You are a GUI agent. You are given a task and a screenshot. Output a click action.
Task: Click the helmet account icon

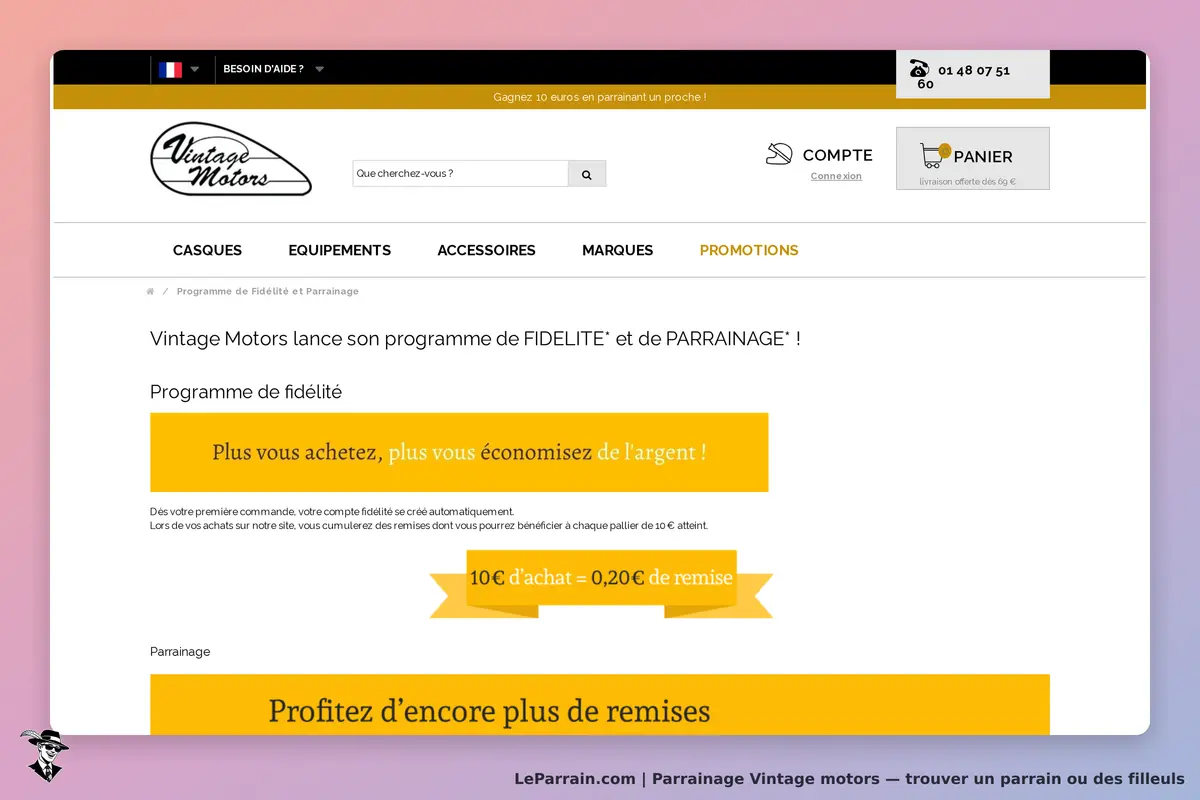[x=779, y=154]
